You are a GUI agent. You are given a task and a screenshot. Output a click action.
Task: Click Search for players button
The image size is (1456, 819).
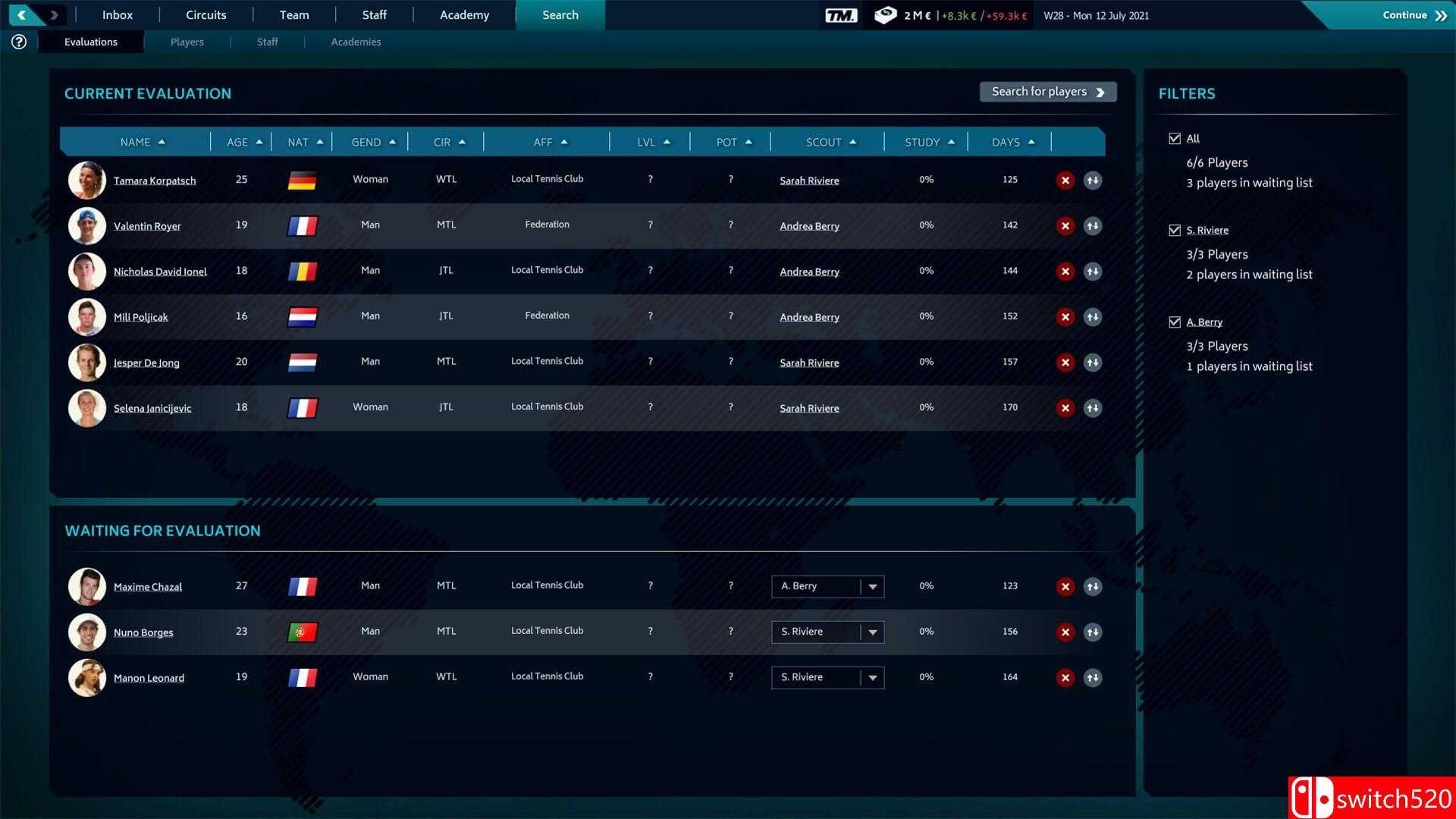pos(1048,92)
